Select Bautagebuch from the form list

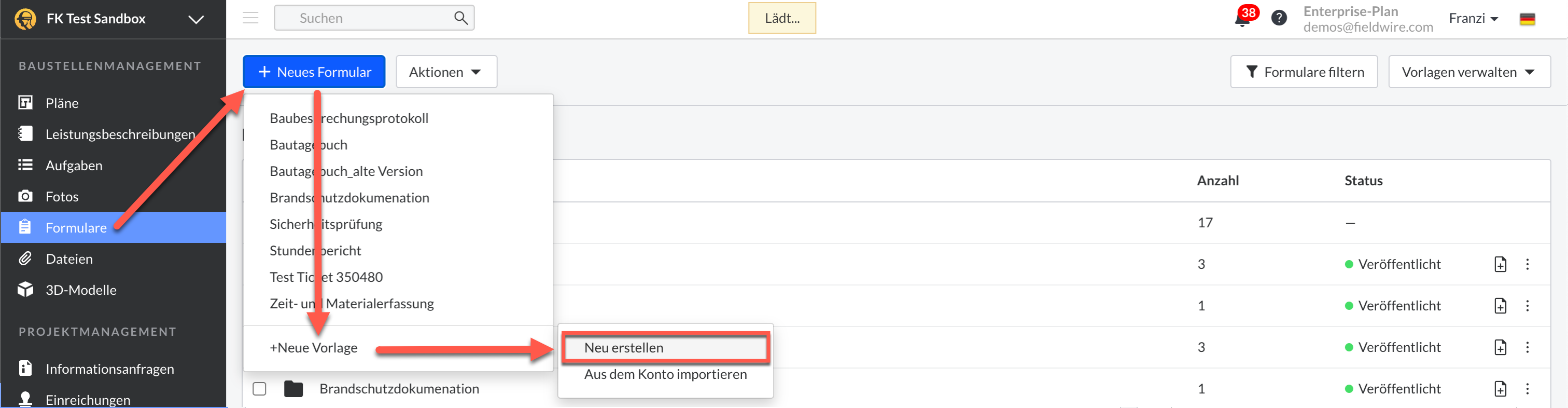click(x=308, y=145)
